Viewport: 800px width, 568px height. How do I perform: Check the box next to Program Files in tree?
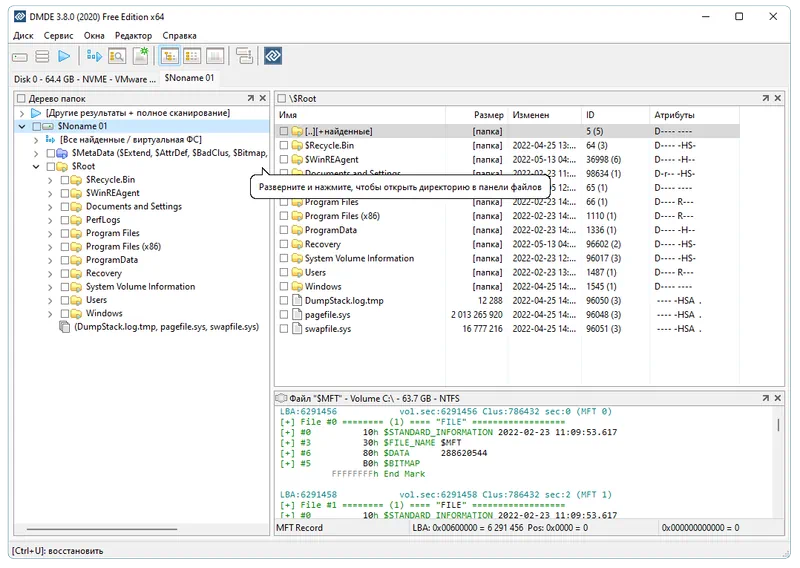coord(65,233)
